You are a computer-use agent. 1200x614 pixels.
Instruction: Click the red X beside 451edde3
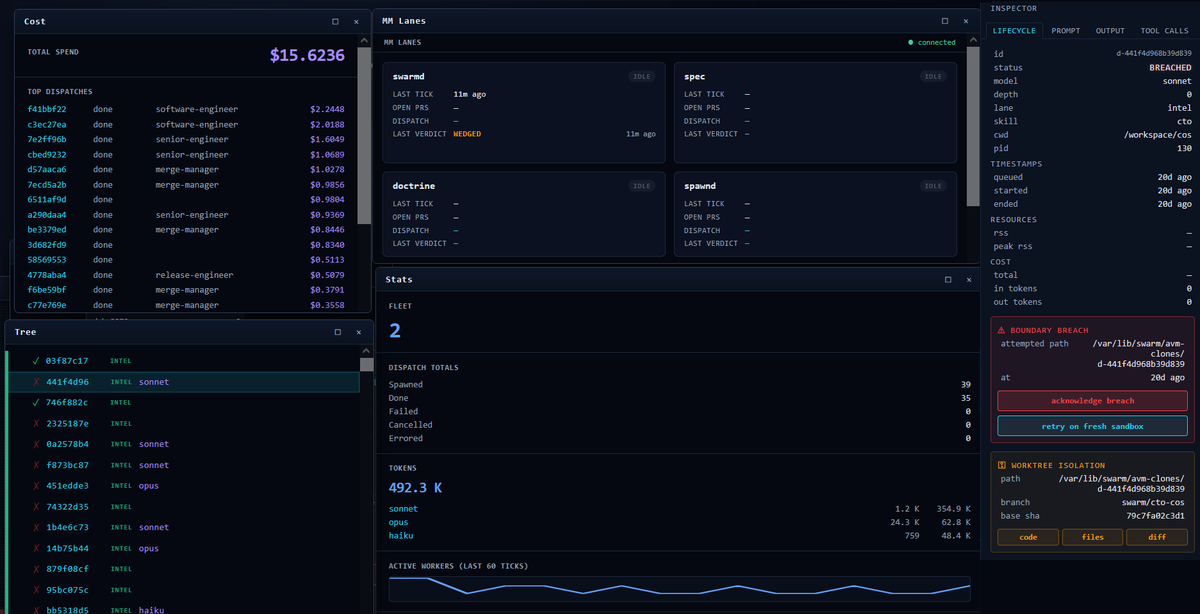(x=36, y=486)
